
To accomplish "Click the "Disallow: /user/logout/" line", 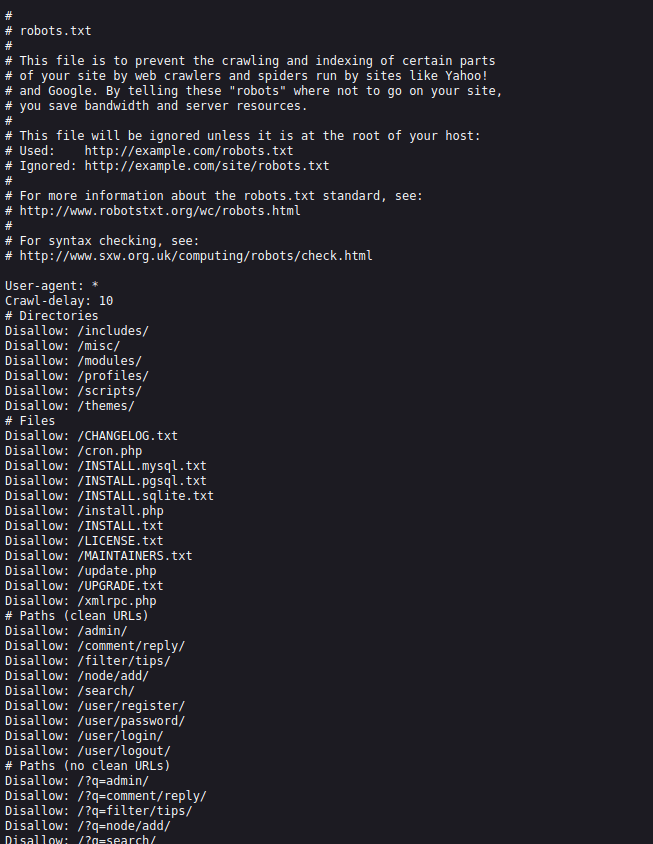I will (88, 751).
